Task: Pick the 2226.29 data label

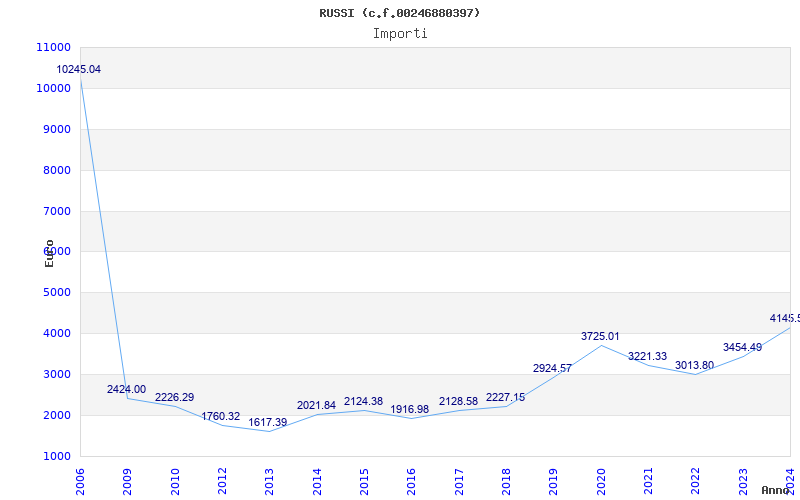Action: [174, 397]
